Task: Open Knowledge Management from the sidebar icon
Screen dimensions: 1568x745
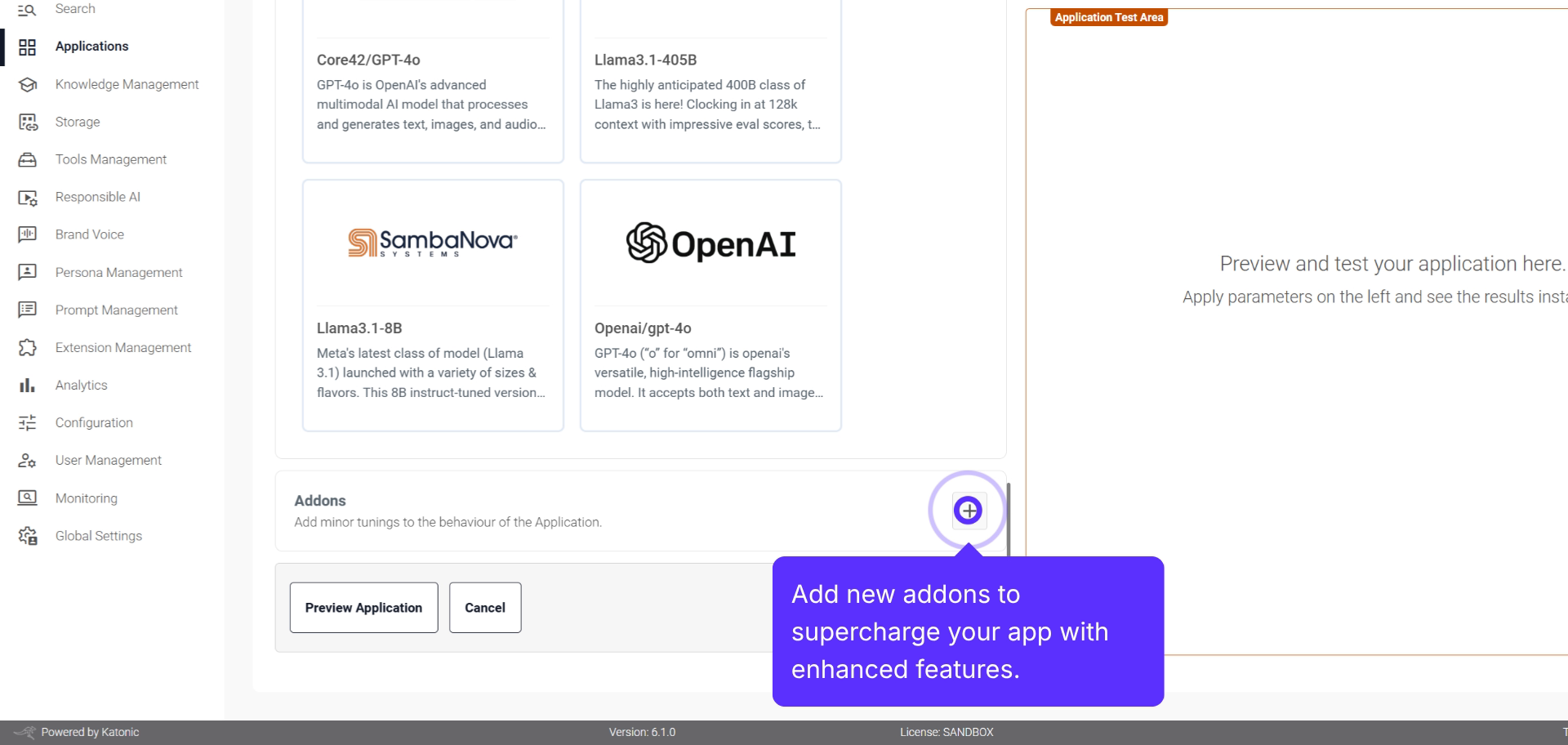Action: [27, 84]
